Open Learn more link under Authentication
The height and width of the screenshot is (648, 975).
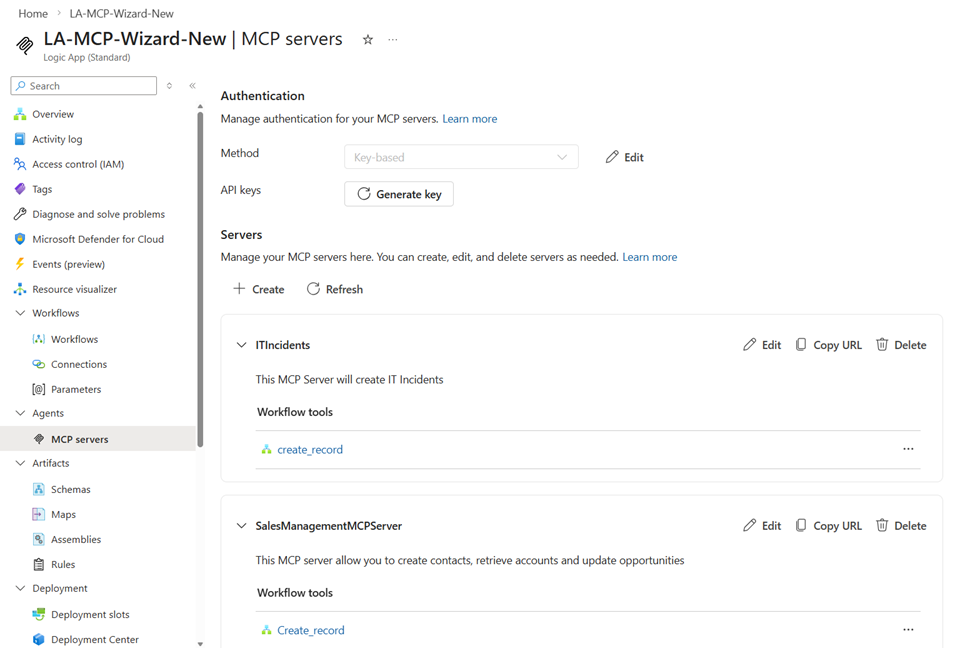tap(469, 119)
